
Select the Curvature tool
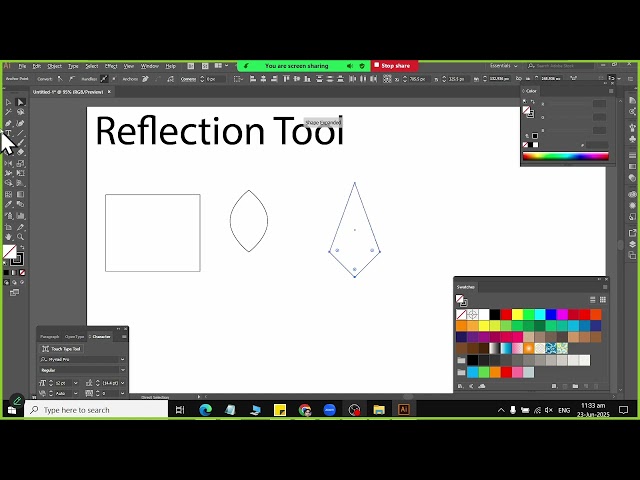20,123
